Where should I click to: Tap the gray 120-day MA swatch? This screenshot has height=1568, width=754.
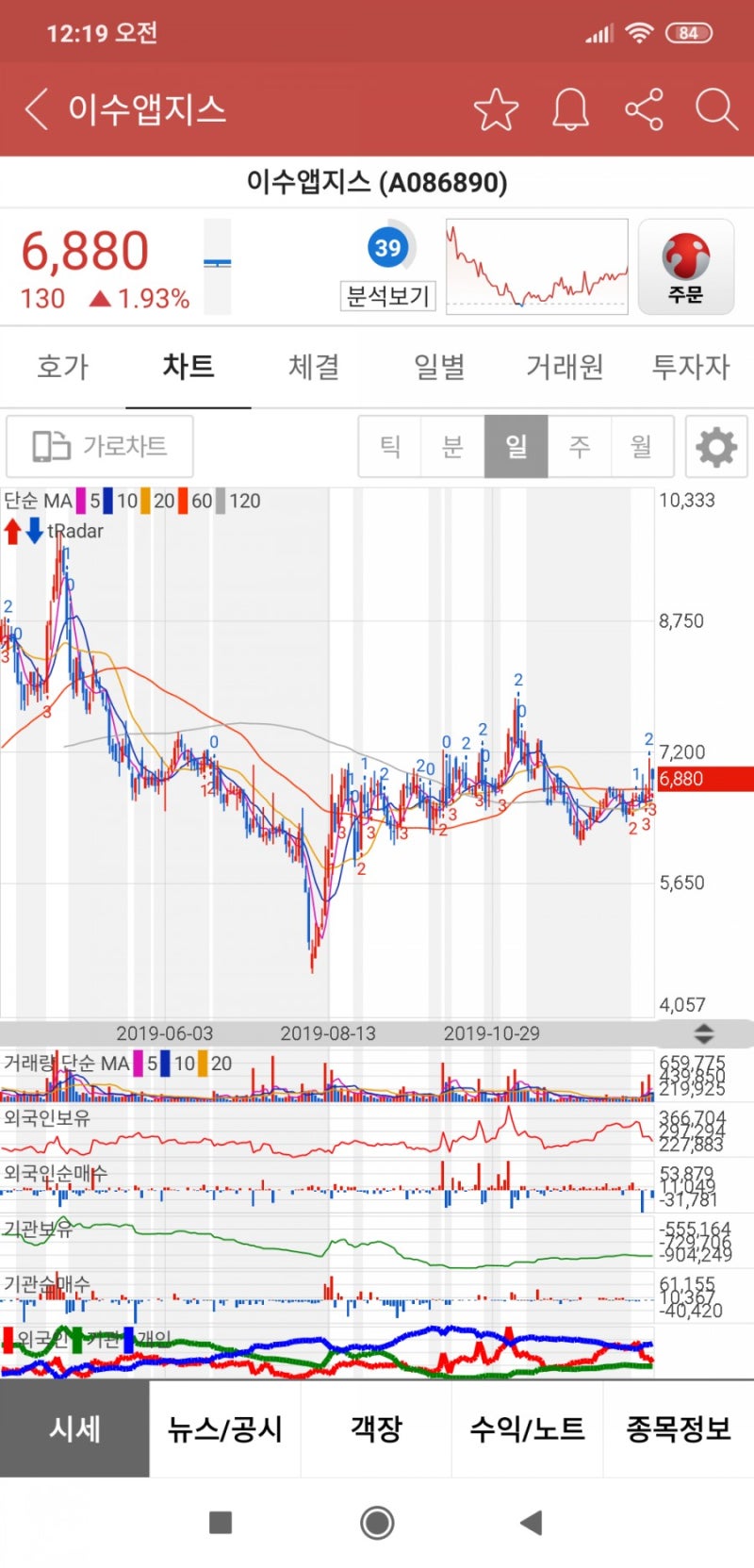click(x=221, y=501)
